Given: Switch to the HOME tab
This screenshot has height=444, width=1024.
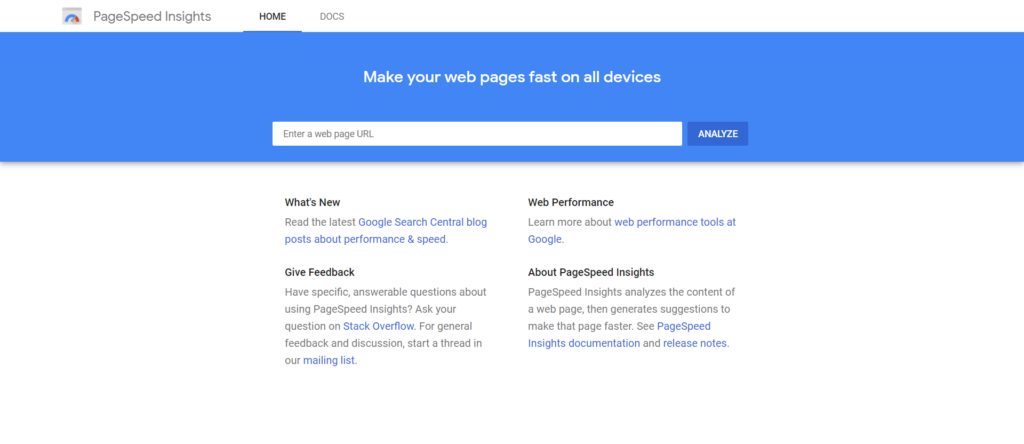Looking at the screenshot, I should (272, 17).
